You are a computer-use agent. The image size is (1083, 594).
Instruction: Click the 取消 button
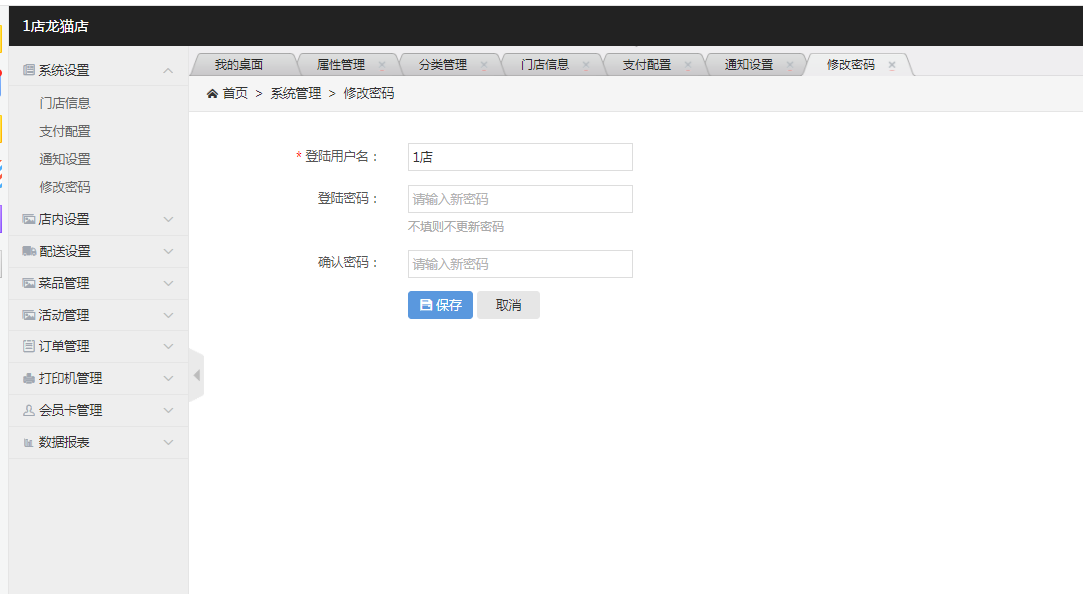[508, 305]
